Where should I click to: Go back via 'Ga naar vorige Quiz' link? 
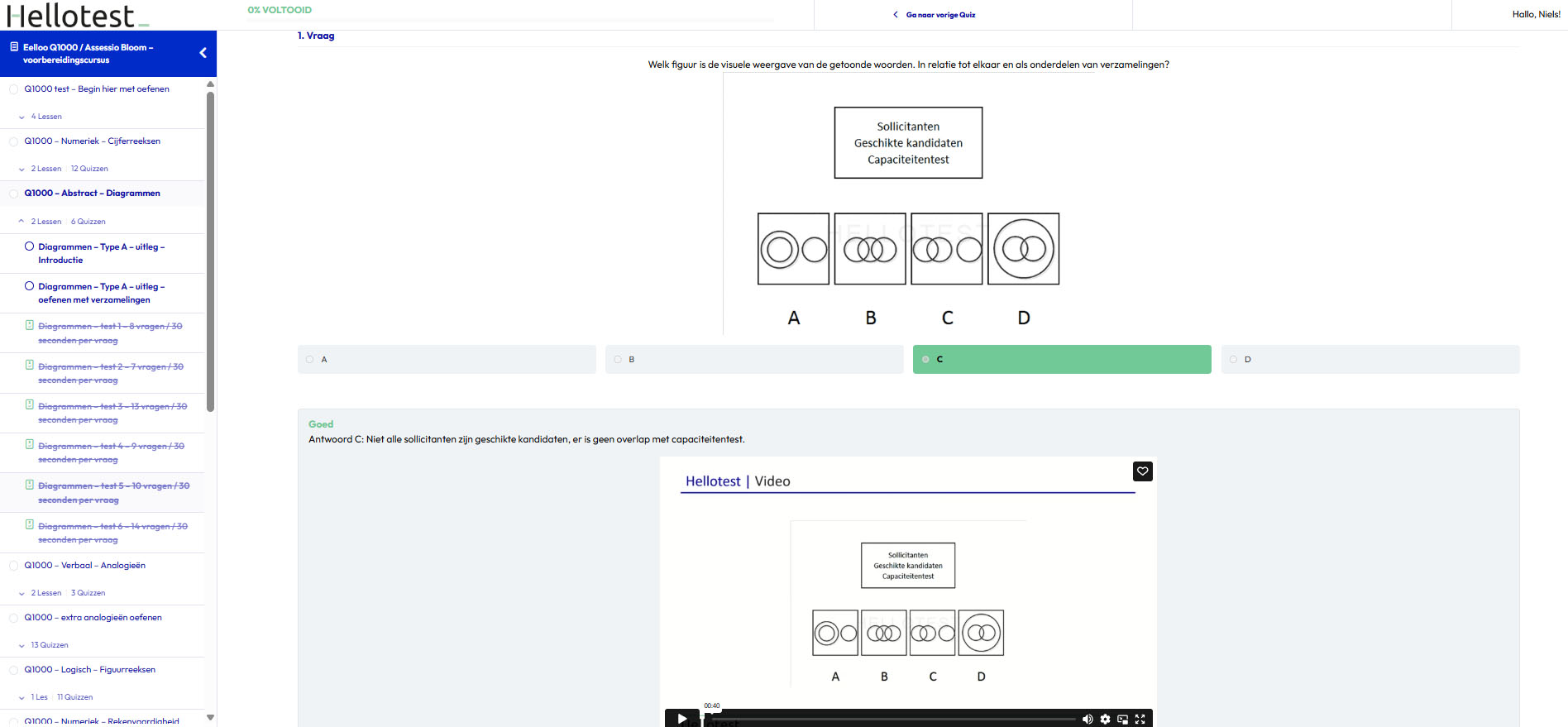point(939,15)
